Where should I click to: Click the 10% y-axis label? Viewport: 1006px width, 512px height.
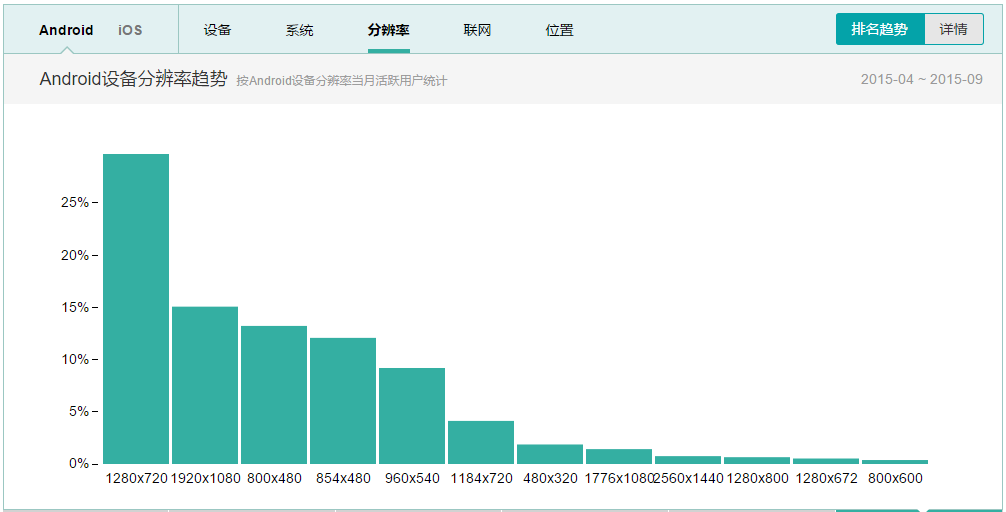tap(74, 359)
